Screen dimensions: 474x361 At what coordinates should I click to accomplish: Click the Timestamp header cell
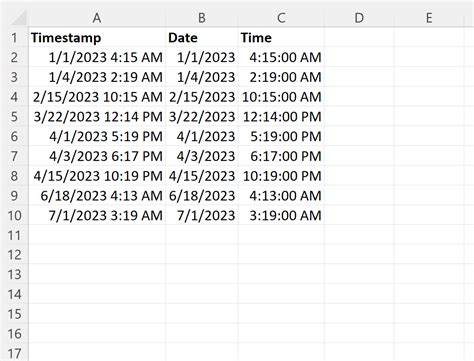(97, 37)
